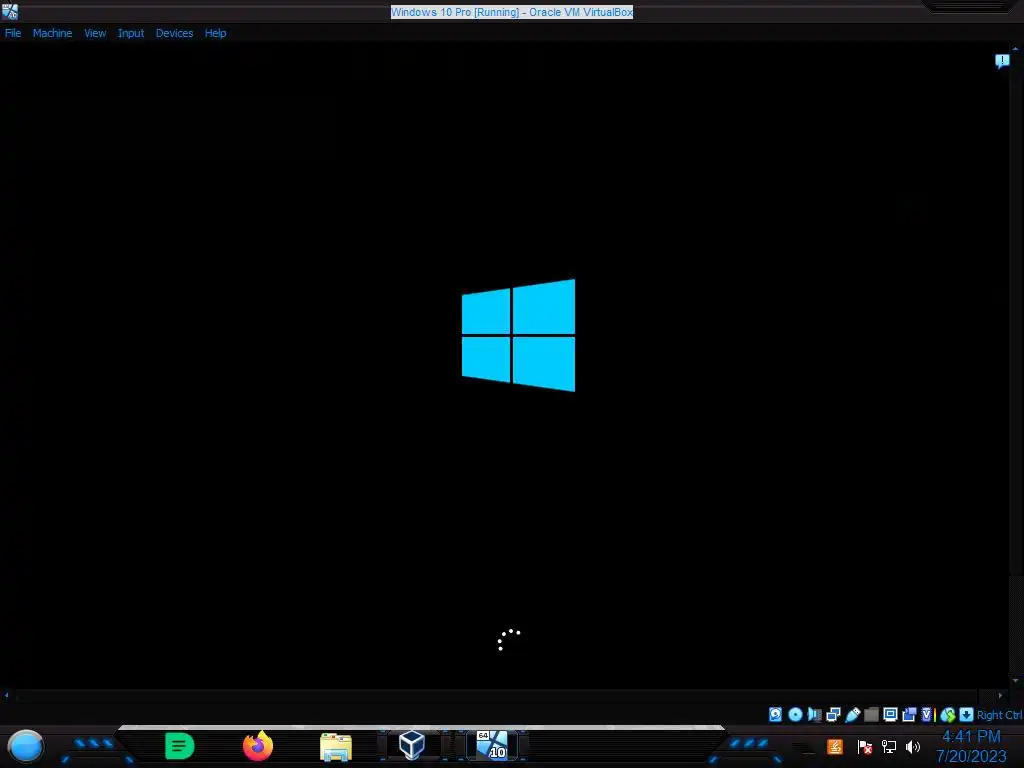Click the network adapters indicator
Screen dimensions: 1024x768
833,714
